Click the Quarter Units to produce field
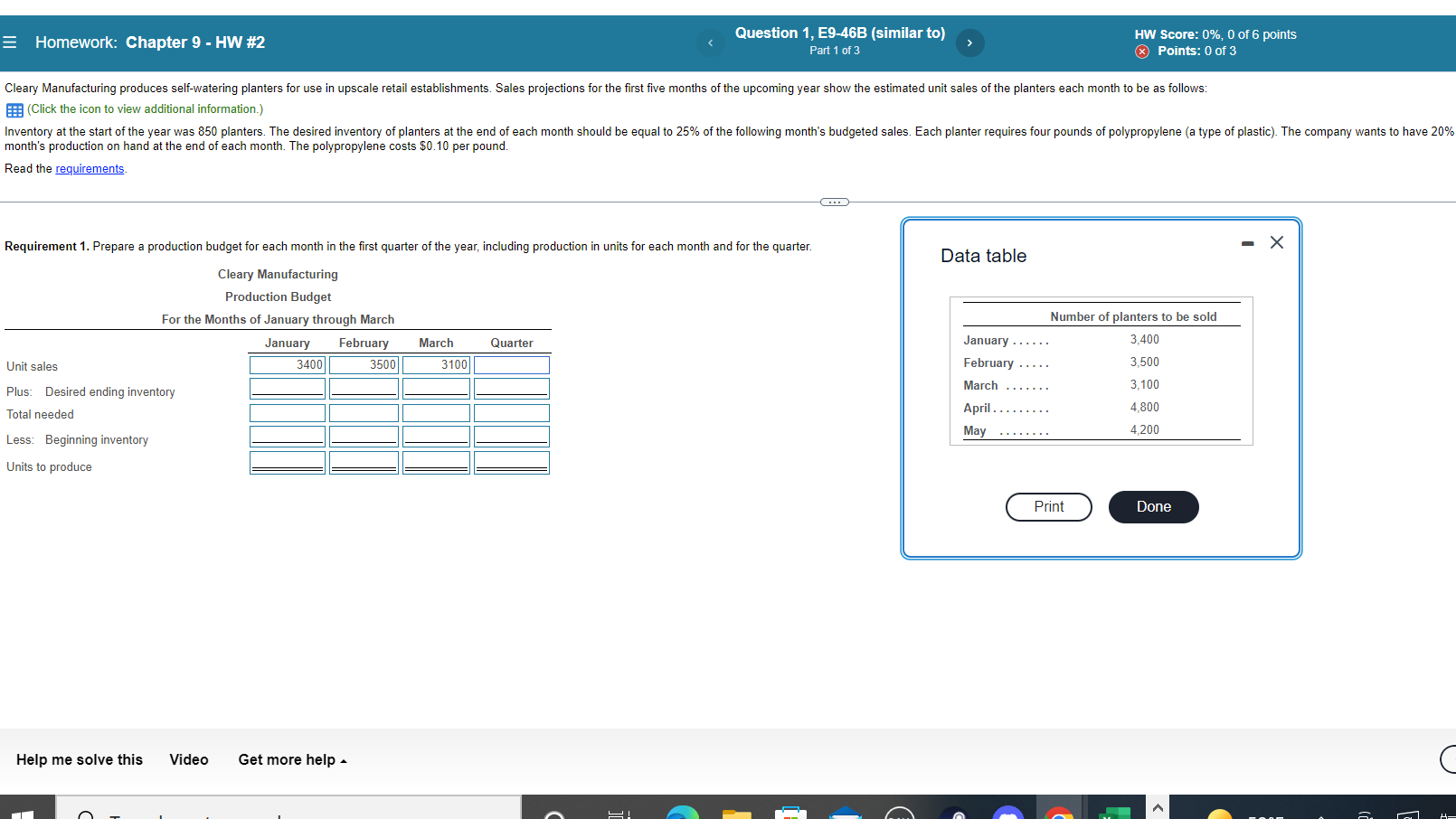 (x=512, y=463)
